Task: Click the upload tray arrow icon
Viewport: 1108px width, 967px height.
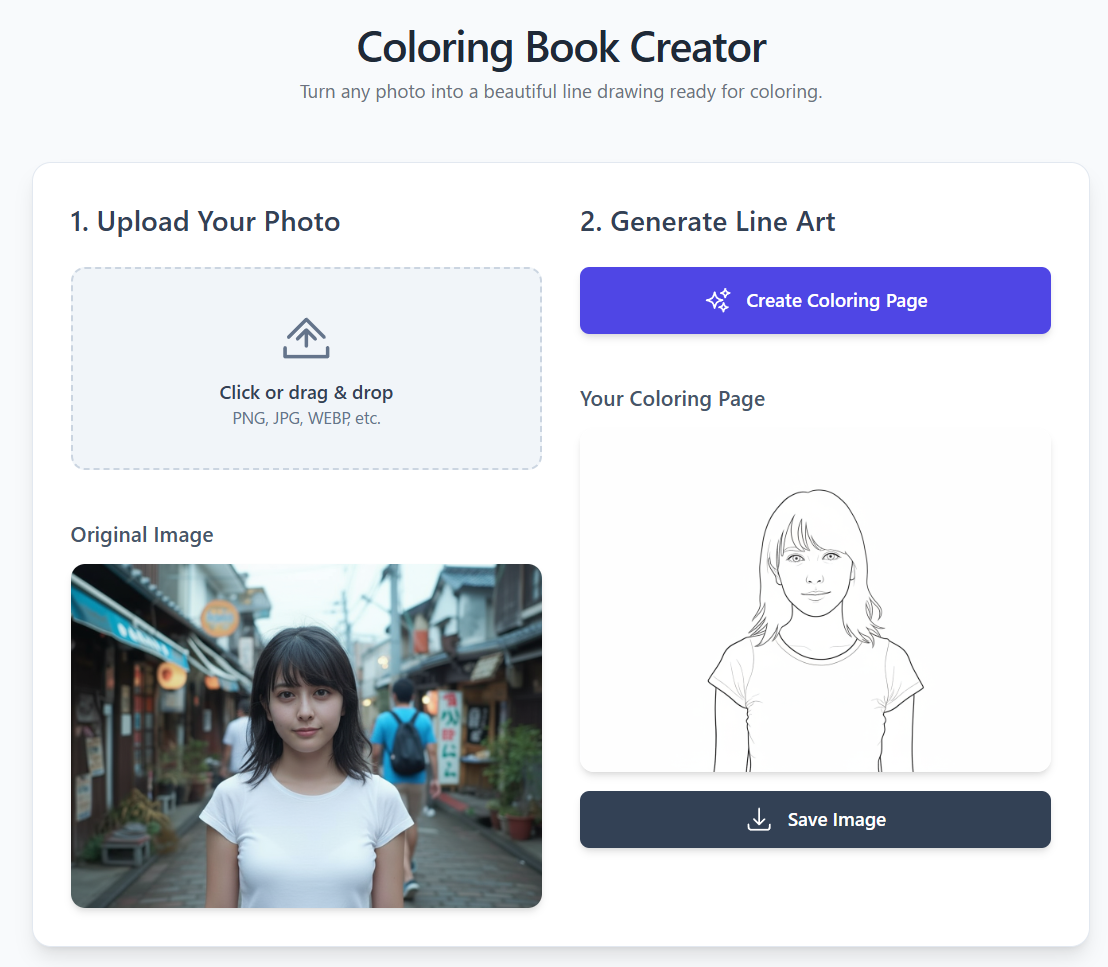Action: [306, 338]
